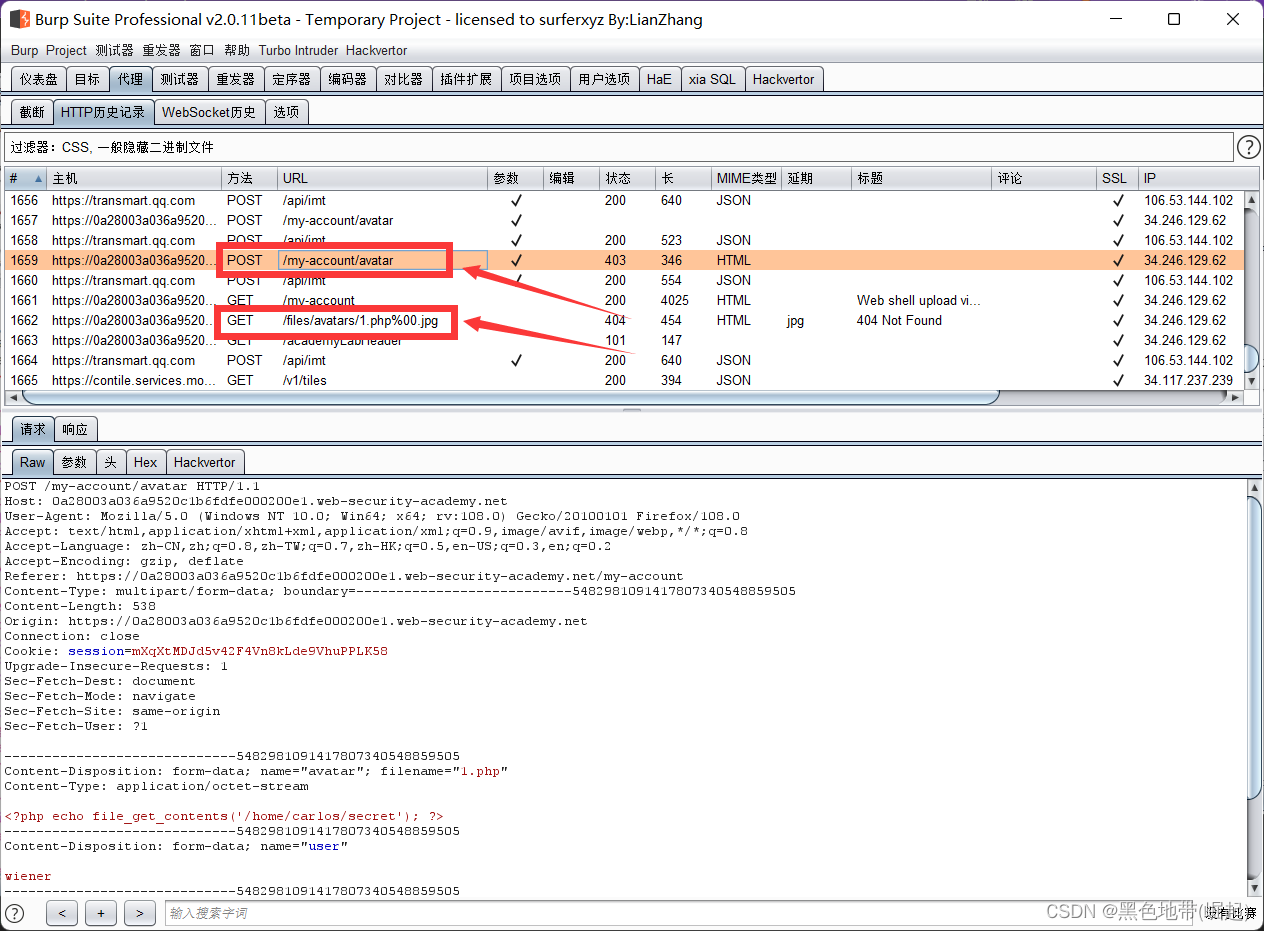Open the 截断 intercept sub-tab

(32, 112)
